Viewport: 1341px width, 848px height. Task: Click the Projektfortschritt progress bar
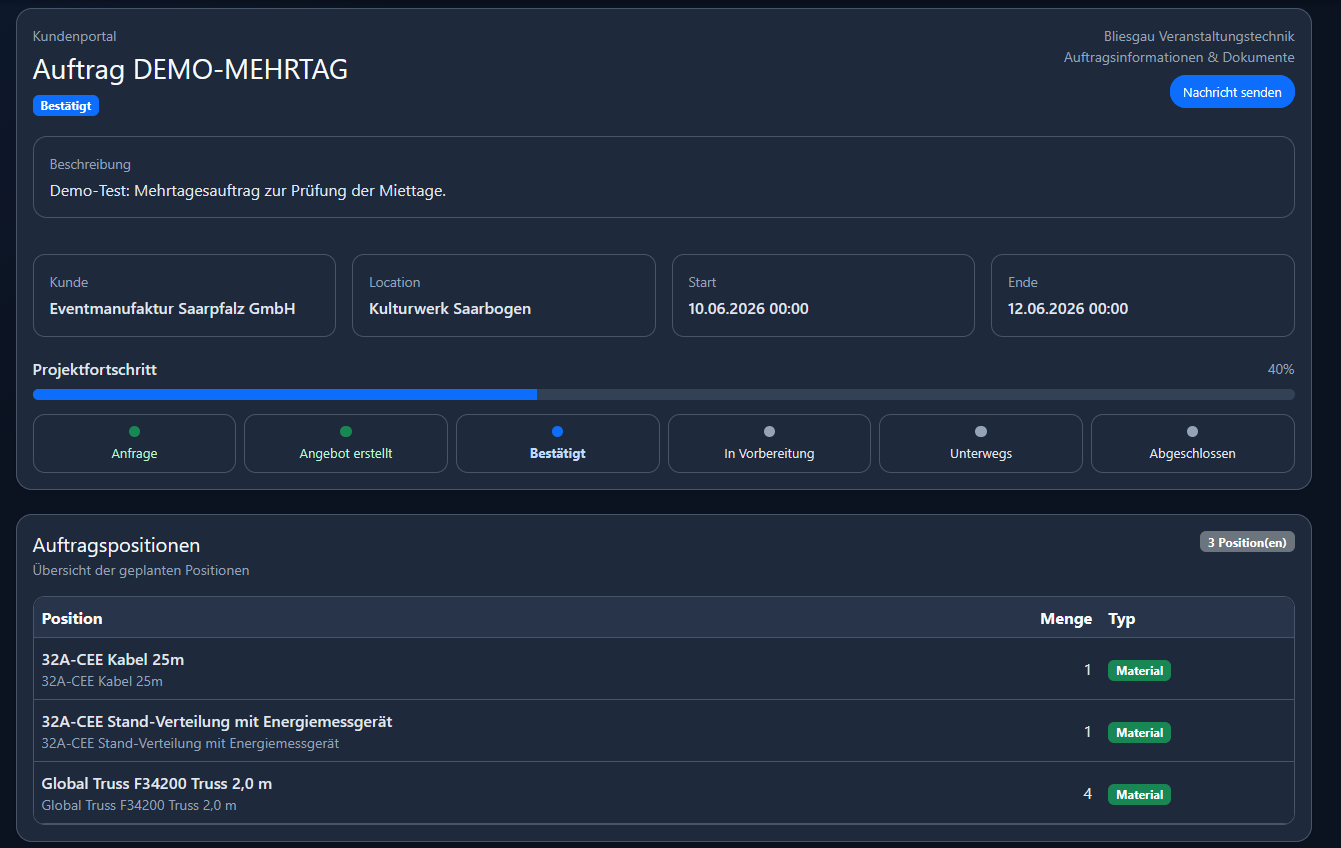[664, 394]
